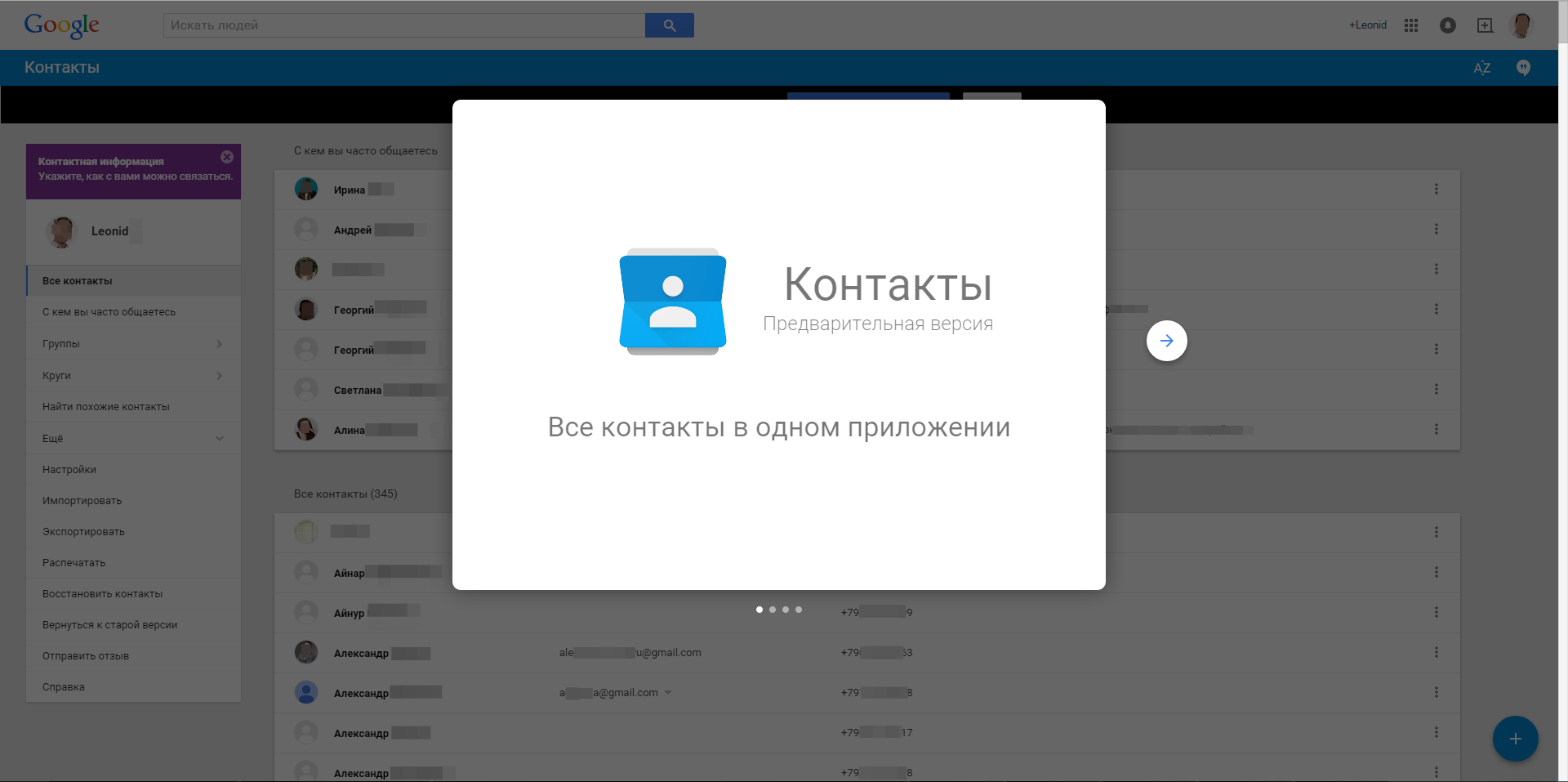This screenshot has height=782, width=1568.
Task: Click the blue search magnifier button
Action: tap(670, 25)
